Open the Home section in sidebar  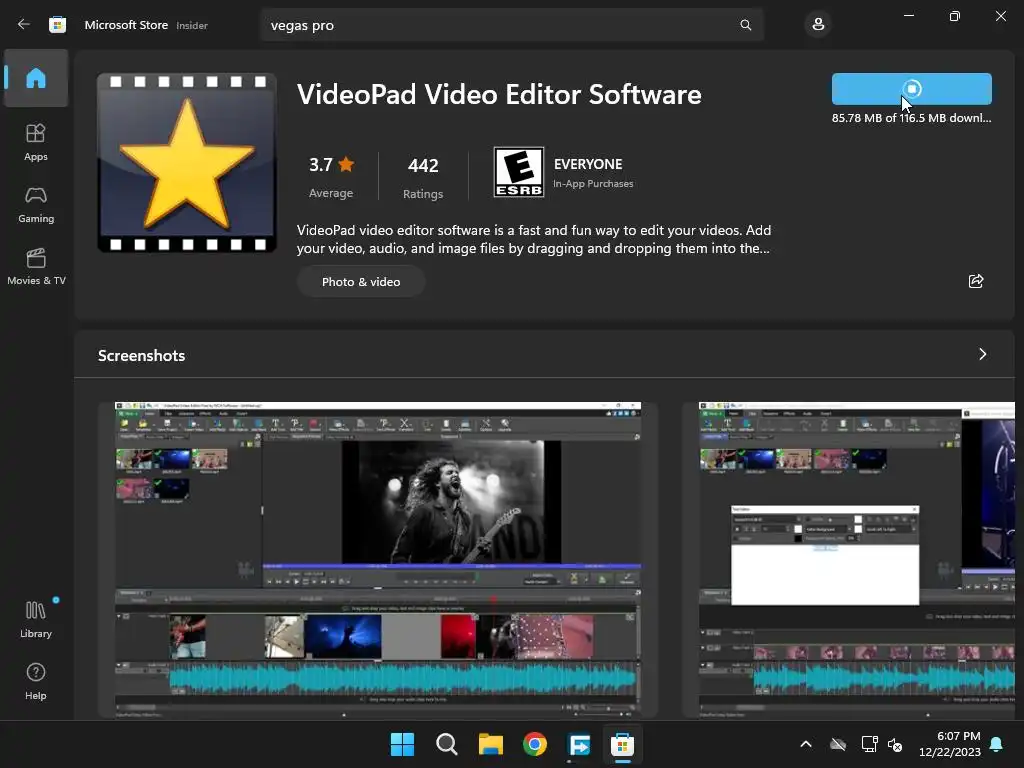pos(36,78)
